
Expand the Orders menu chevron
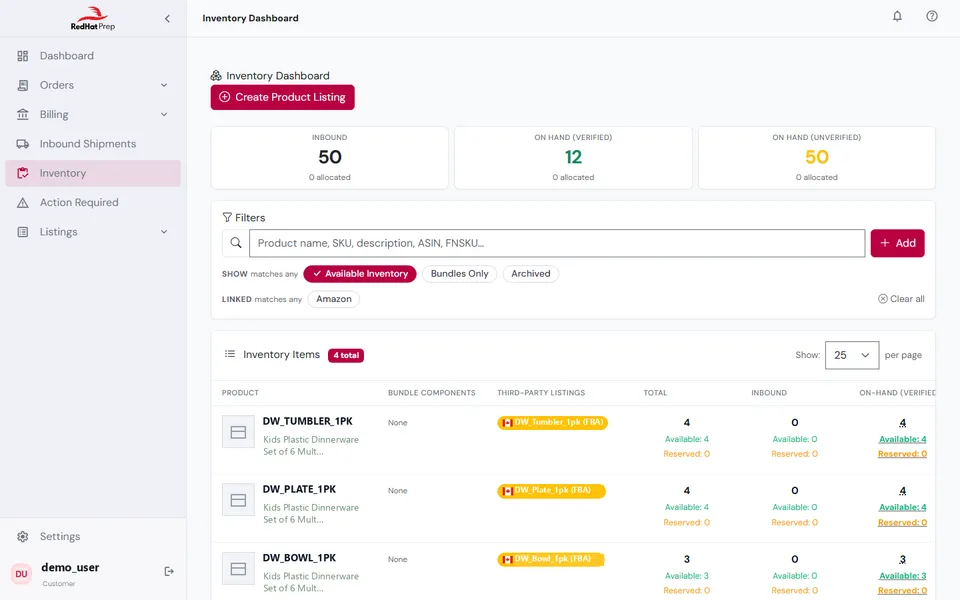pyautogui.click(x=164, y=85)
